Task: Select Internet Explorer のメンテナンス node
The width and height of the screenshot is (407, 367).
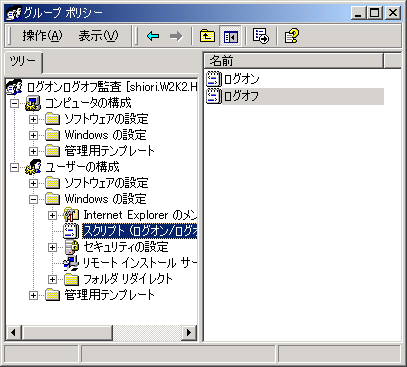Action: click(140, 215)
